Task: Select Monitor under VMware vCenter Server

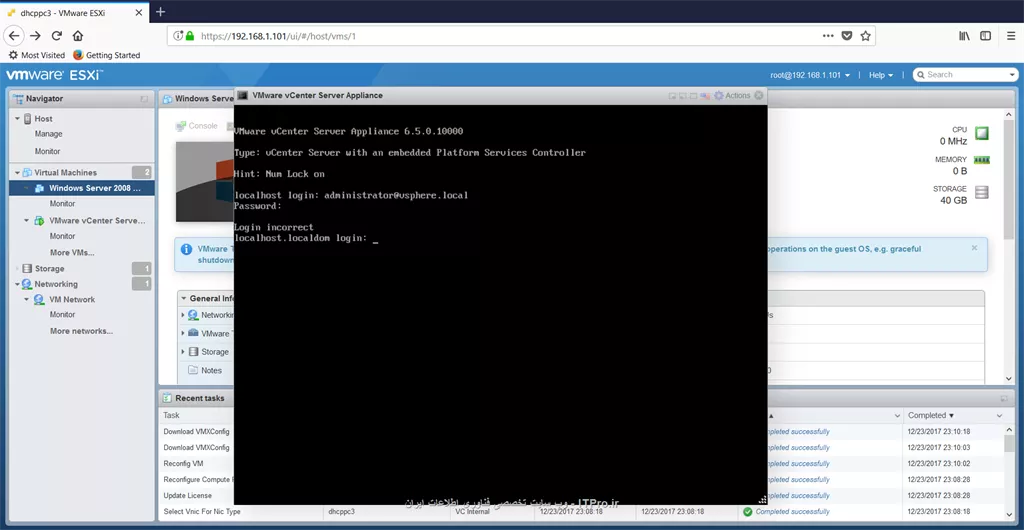Action: [63, 236]
